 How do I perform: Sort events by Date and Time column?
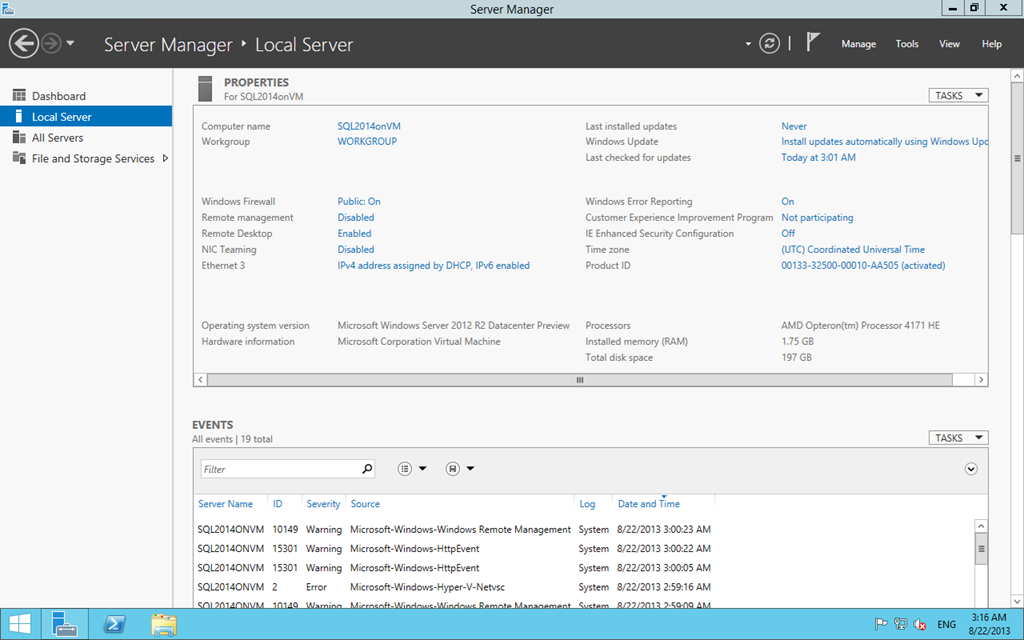[x=648, y=504]
